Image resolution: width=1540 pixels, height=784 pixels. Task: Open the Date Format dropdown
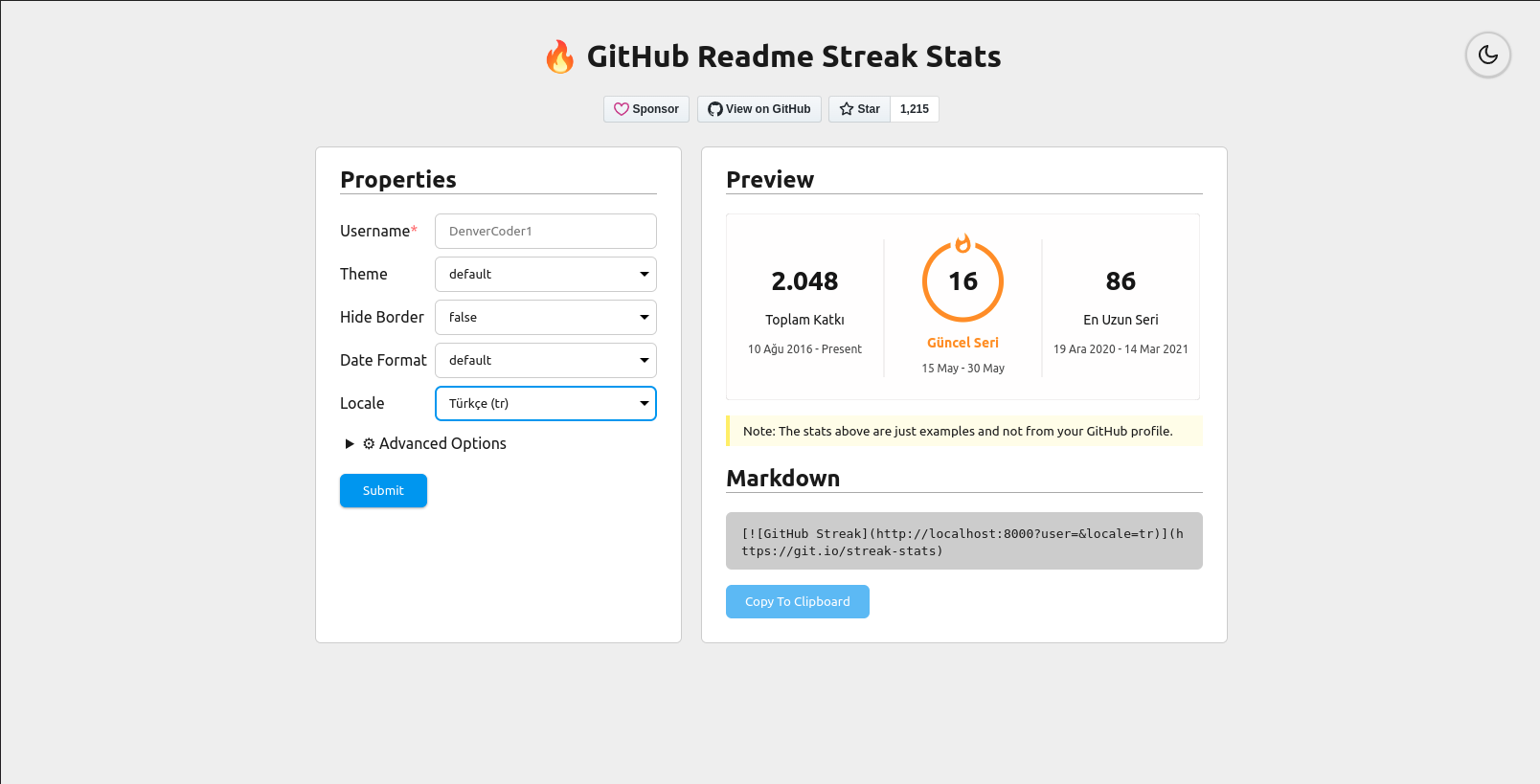point(546,360)
